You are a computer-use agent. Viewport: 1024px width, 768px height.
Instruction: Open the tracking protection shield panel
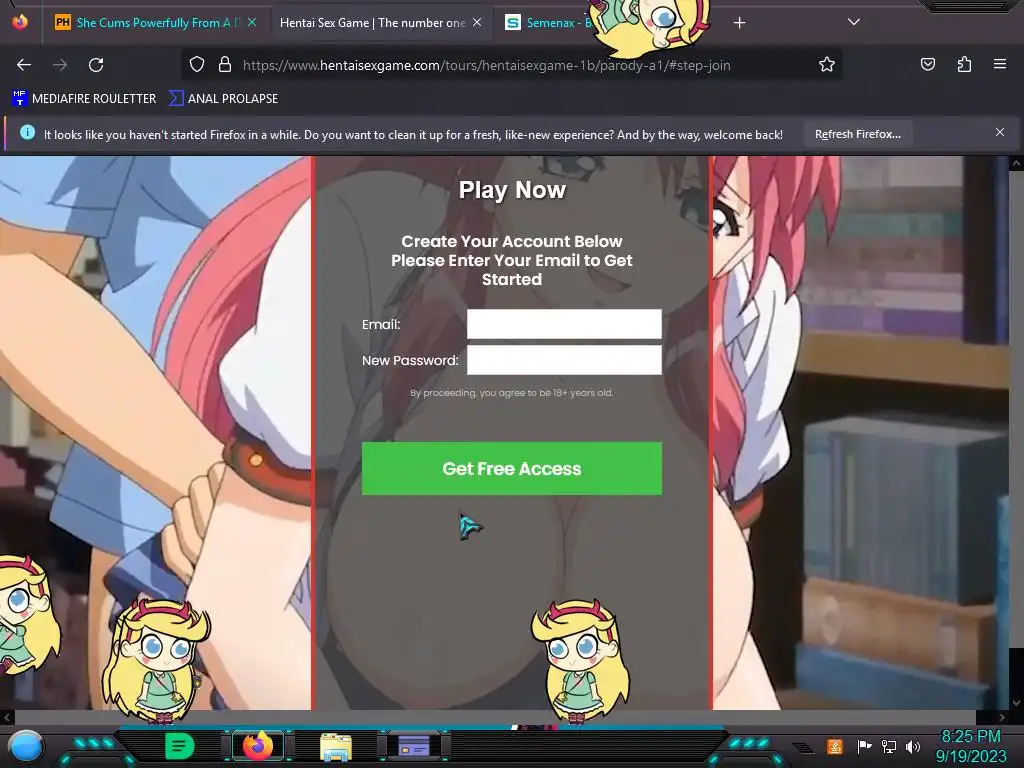[x=197, y=65]
